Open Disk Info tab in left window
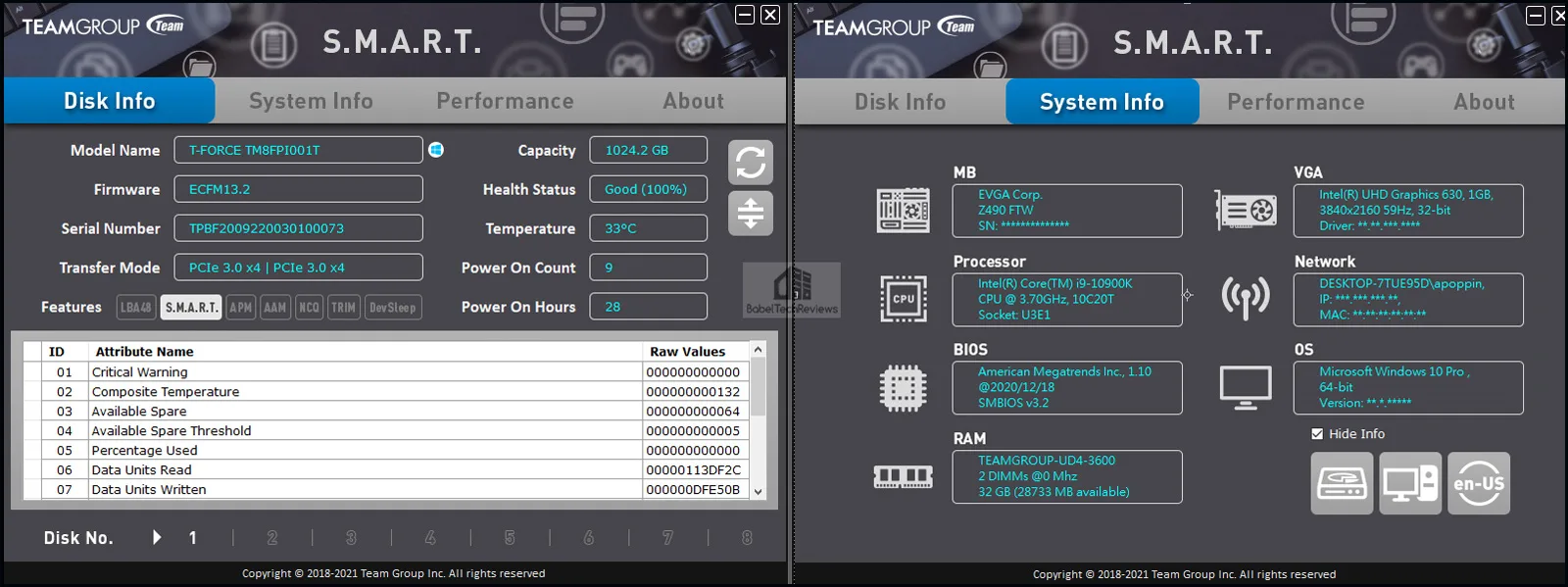The height and width of the screenshot is (587, 1568). (109, 101)
